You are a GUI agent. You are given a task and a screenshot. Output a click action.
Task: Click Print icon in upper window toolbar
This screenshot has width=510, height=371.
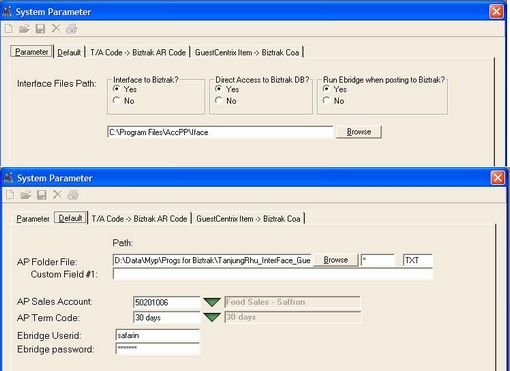72,29
